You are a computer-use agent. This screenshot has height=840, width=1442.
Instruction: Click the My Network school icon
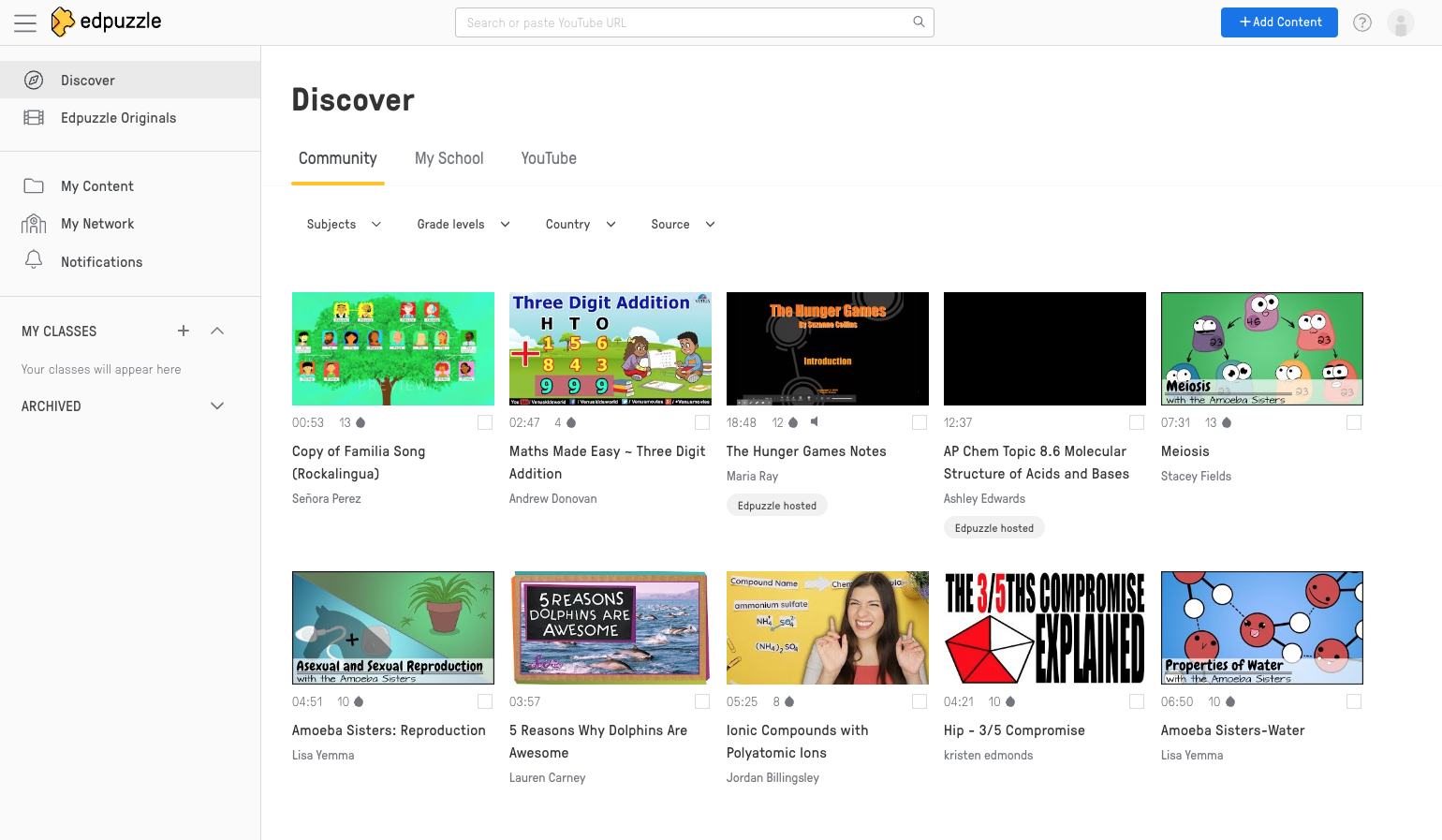coord(34,223)
